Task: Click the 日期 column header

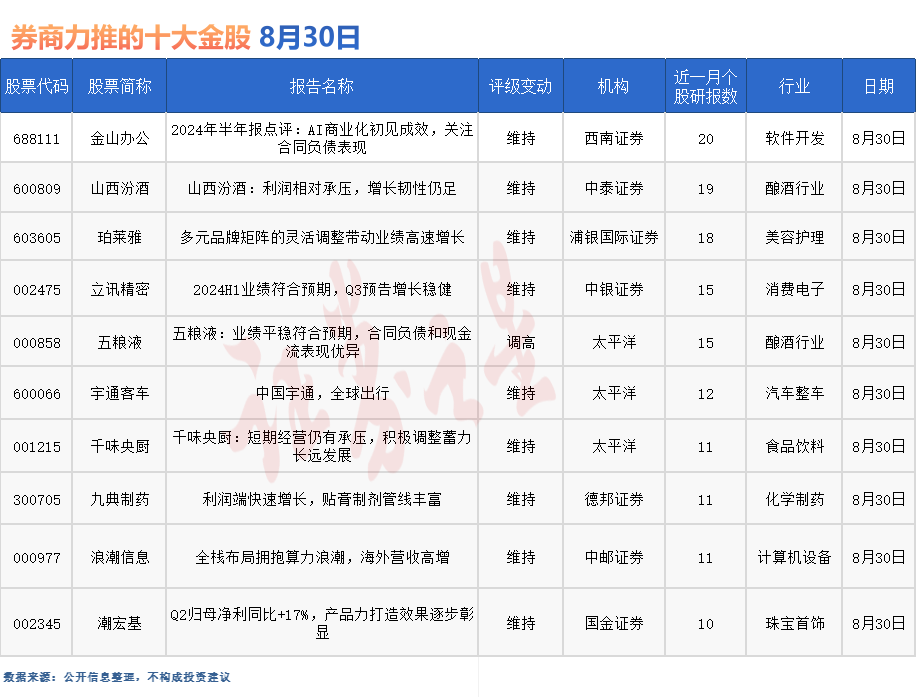Action: [878, 86]
